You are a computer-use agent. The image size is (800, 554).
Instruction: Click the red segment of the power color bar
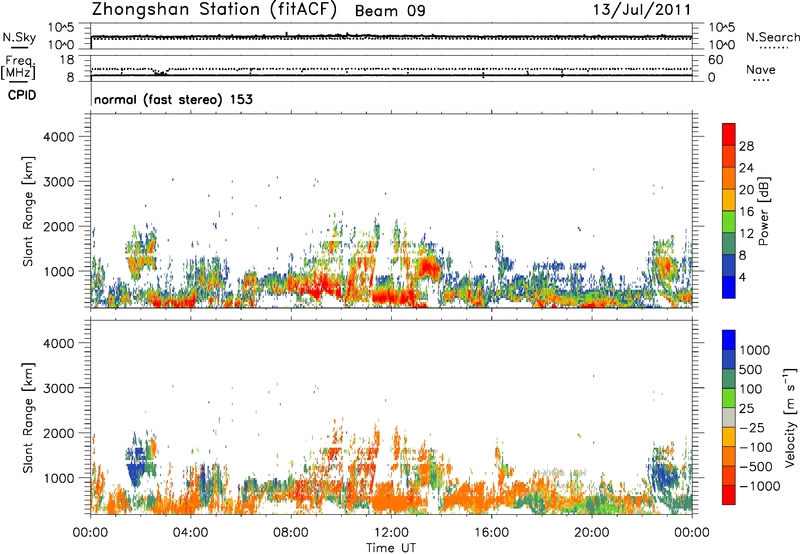coord(729,134)
